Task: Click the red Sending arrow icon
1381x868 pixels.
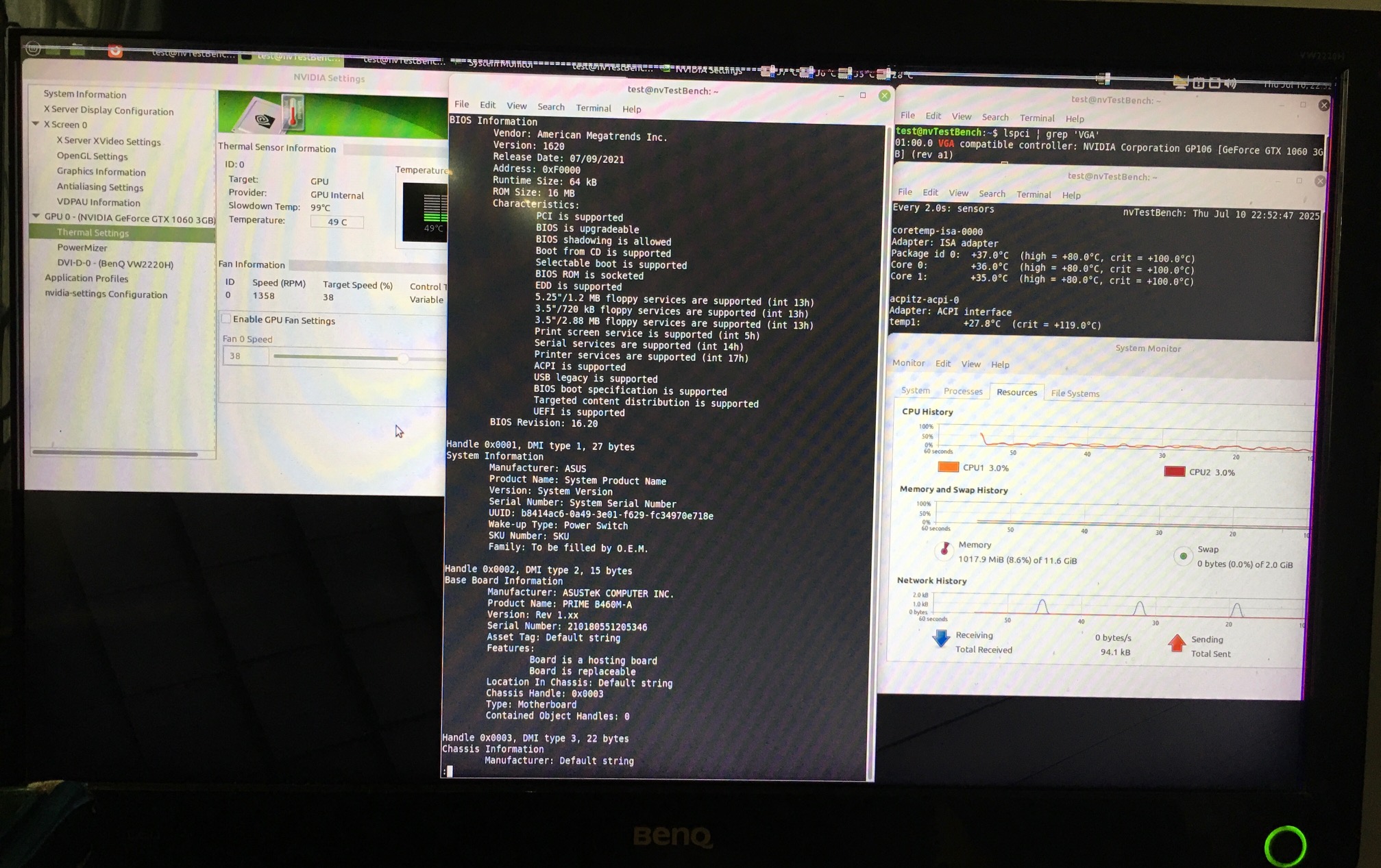Action: [1177, 643]
